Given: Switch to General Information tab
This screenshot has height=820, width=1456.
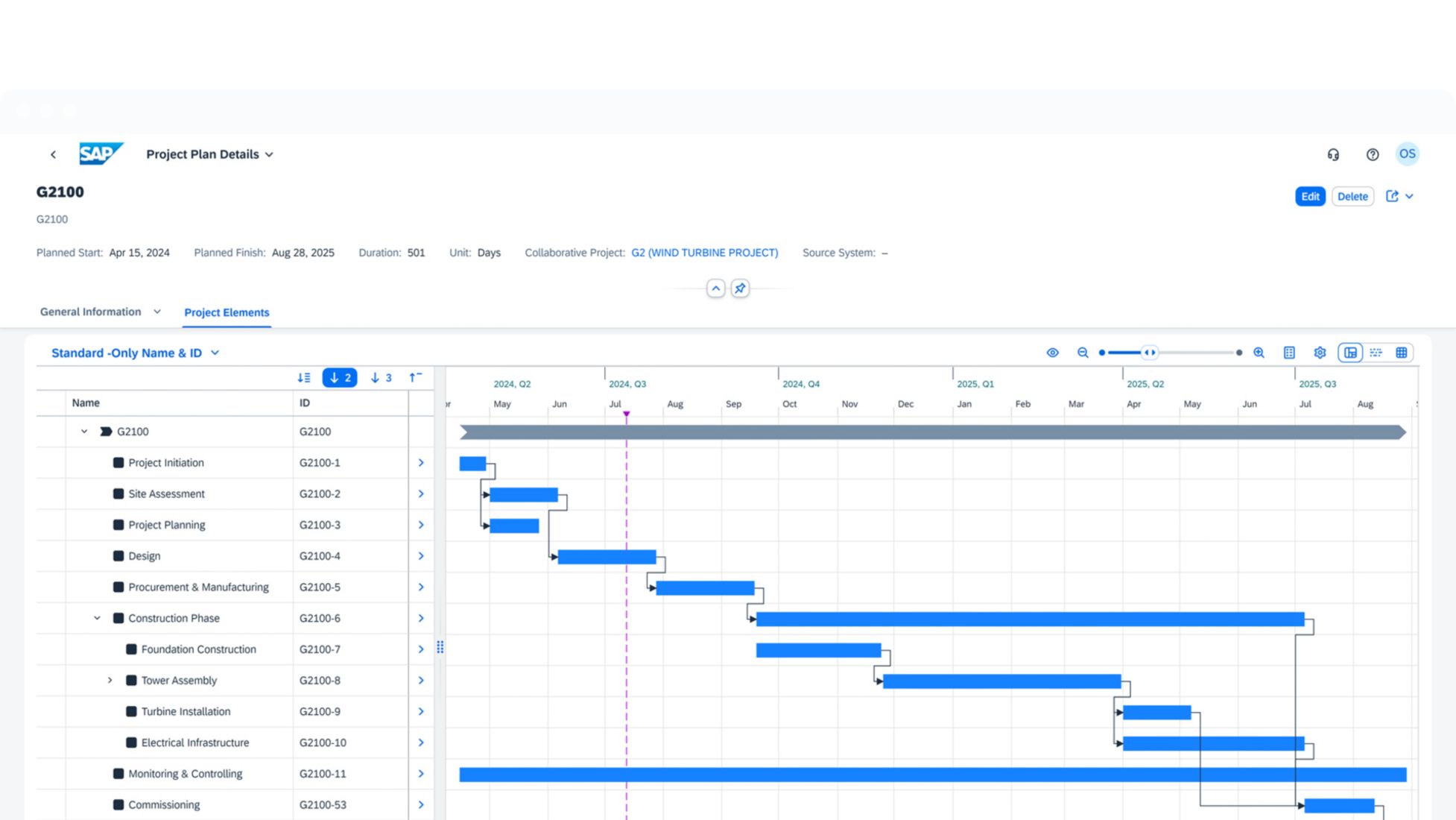Looking at the screenshot, I should (90, 312).
